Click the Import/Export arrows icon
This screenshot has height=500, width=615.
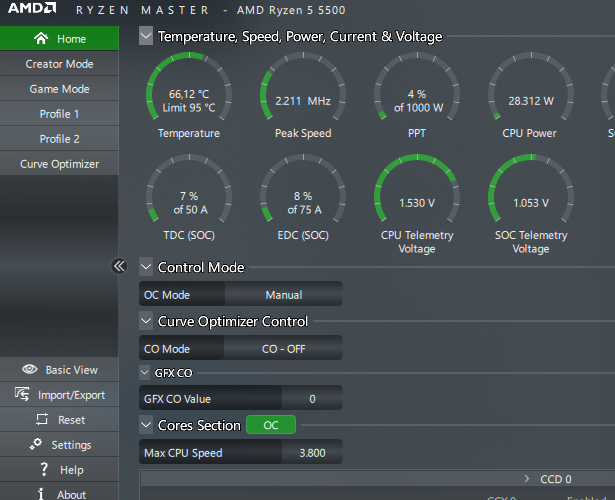click(x=22, y=394)
